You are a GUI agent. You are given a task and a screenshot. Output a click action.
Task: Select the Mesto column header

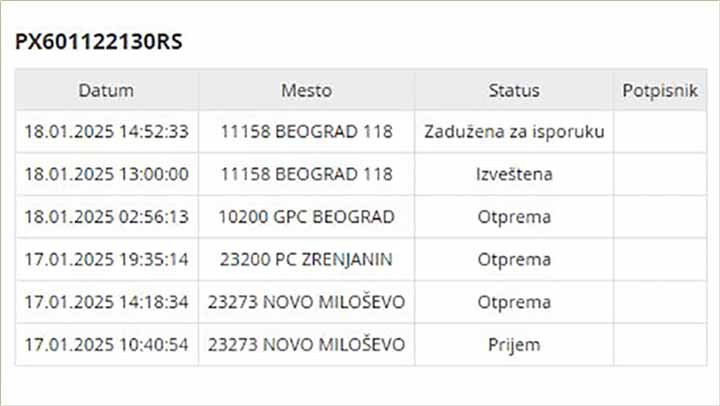click(306, 90)
